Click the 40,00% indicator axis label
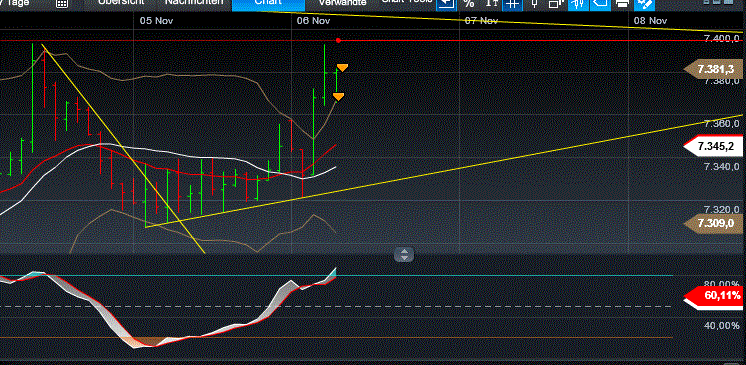The width and height of the screenshot is (746, 365). click(722, 326)
